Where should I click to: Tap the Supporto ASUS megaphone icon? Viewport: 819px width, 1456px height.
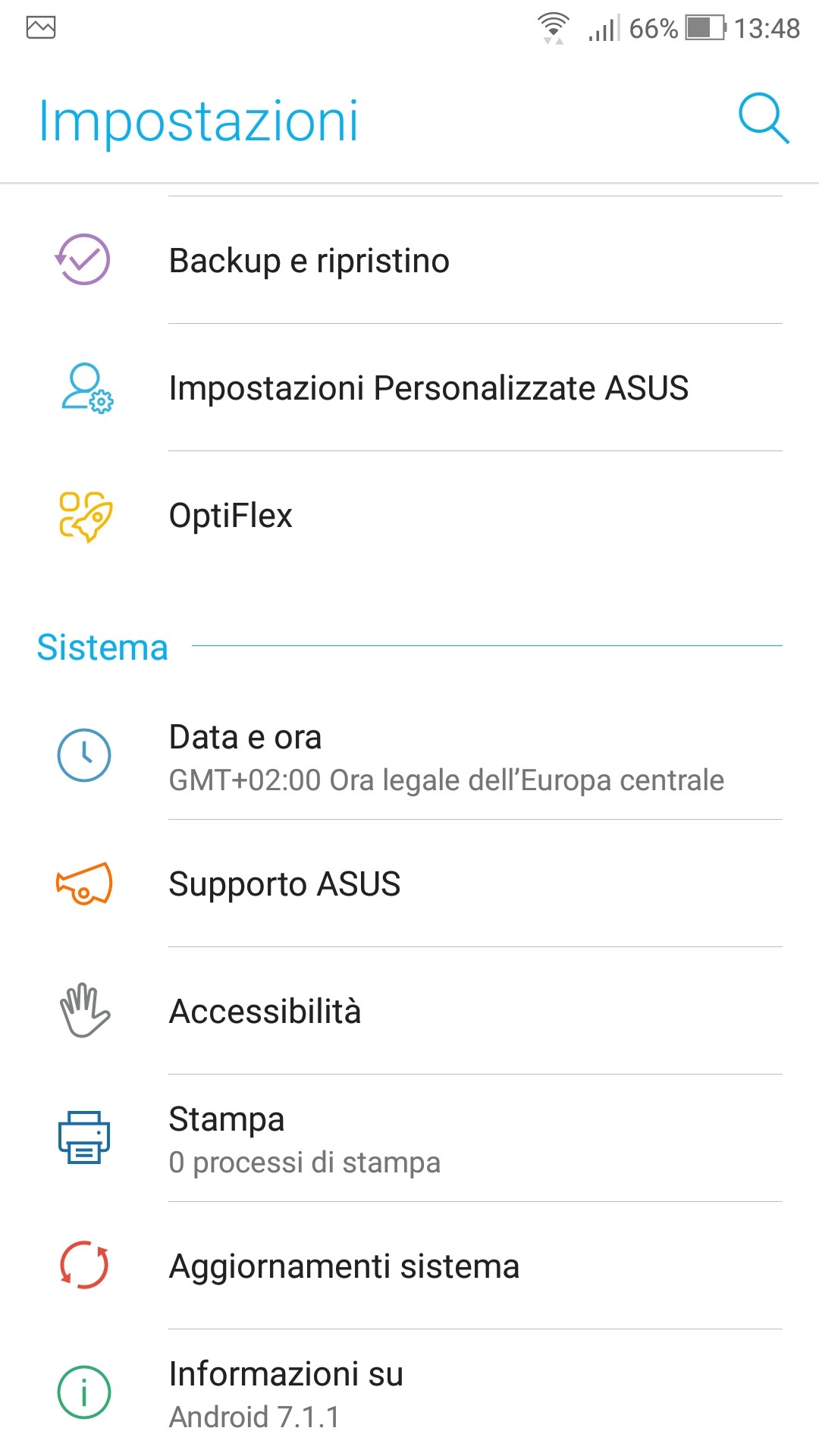84,883
